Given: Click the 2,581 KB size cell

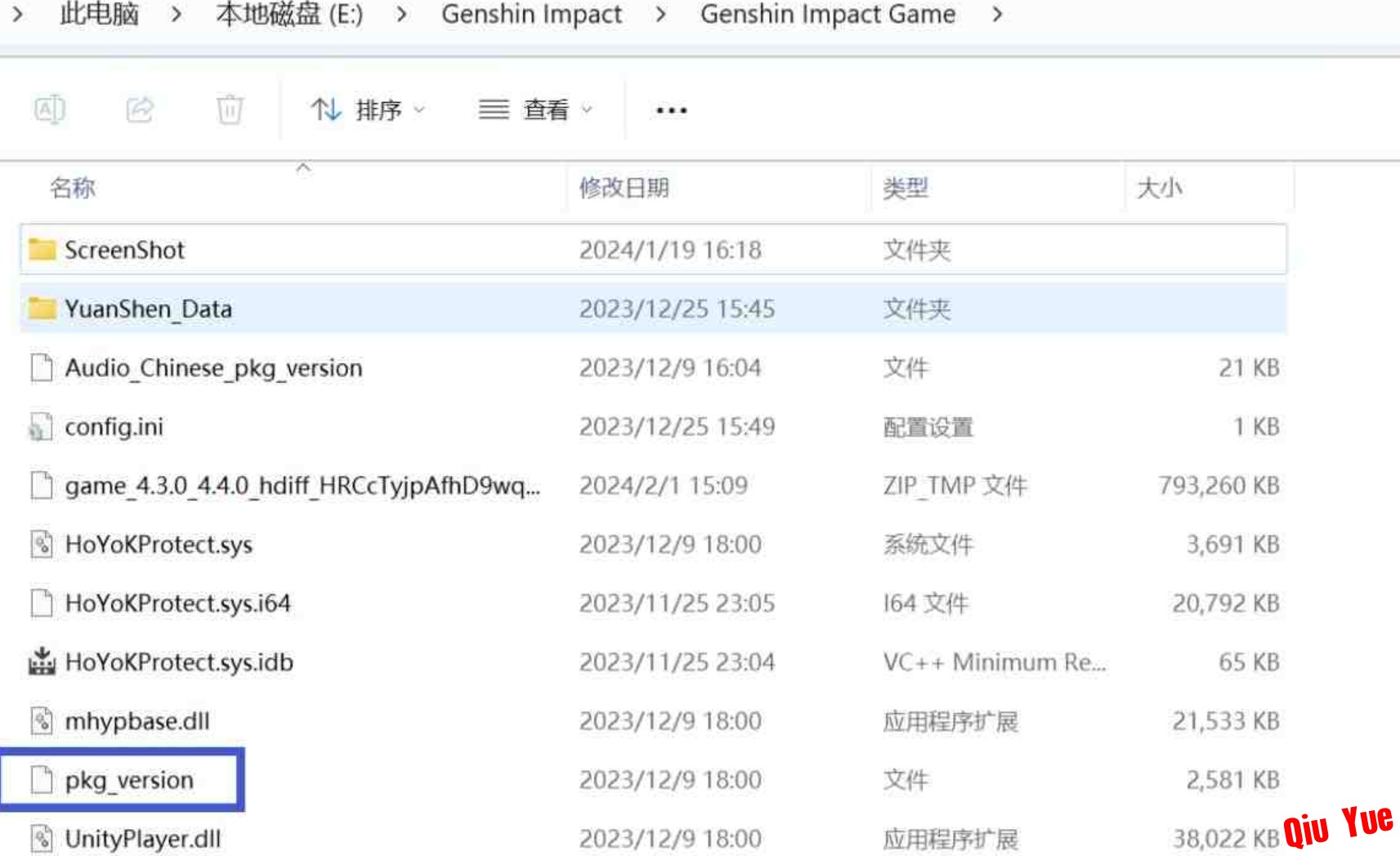Looking at the screenshot, I should click(x=1232, y=779).
